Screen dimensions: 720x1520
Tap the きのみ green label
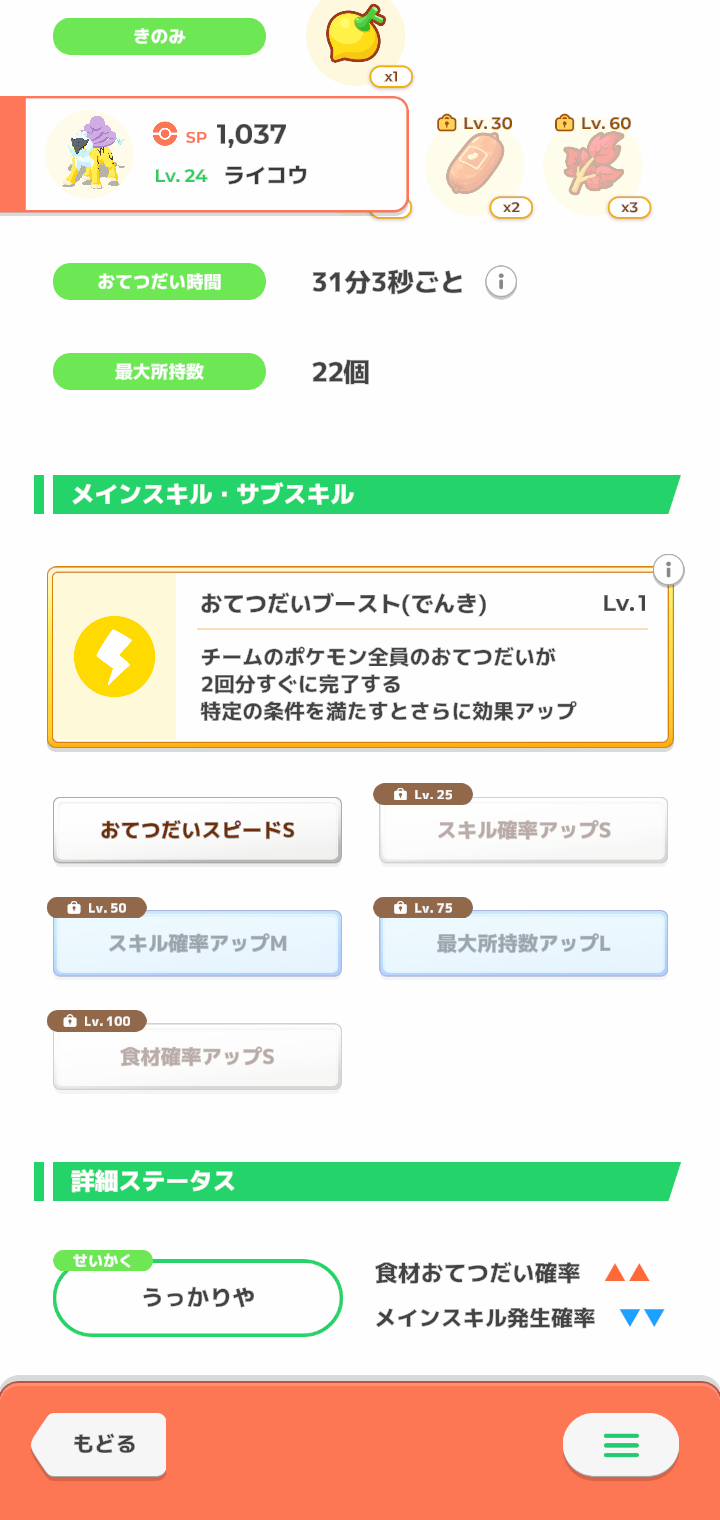point(159,37)
